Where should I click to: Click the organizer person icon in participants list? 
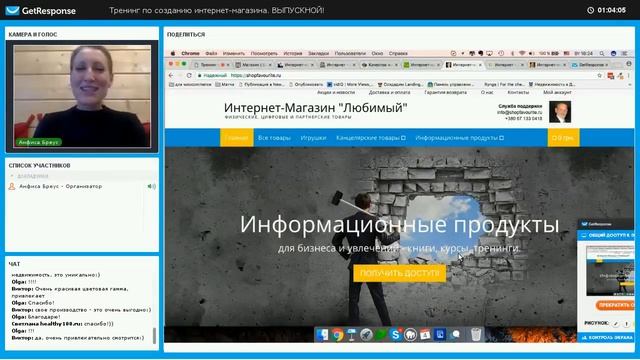(12, 186)
